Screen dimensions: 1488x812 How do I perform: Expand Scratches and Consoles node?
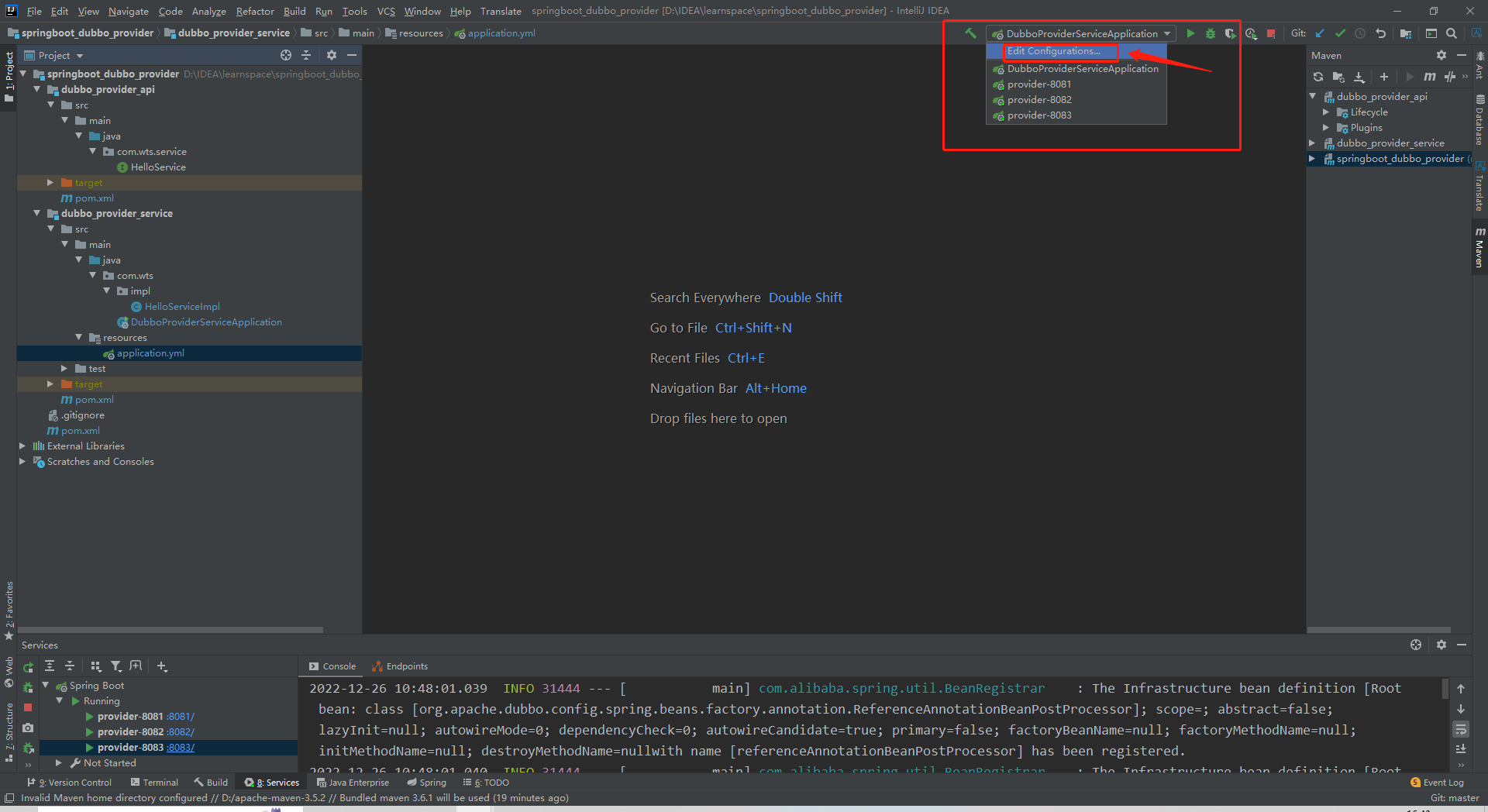(22, 461)
